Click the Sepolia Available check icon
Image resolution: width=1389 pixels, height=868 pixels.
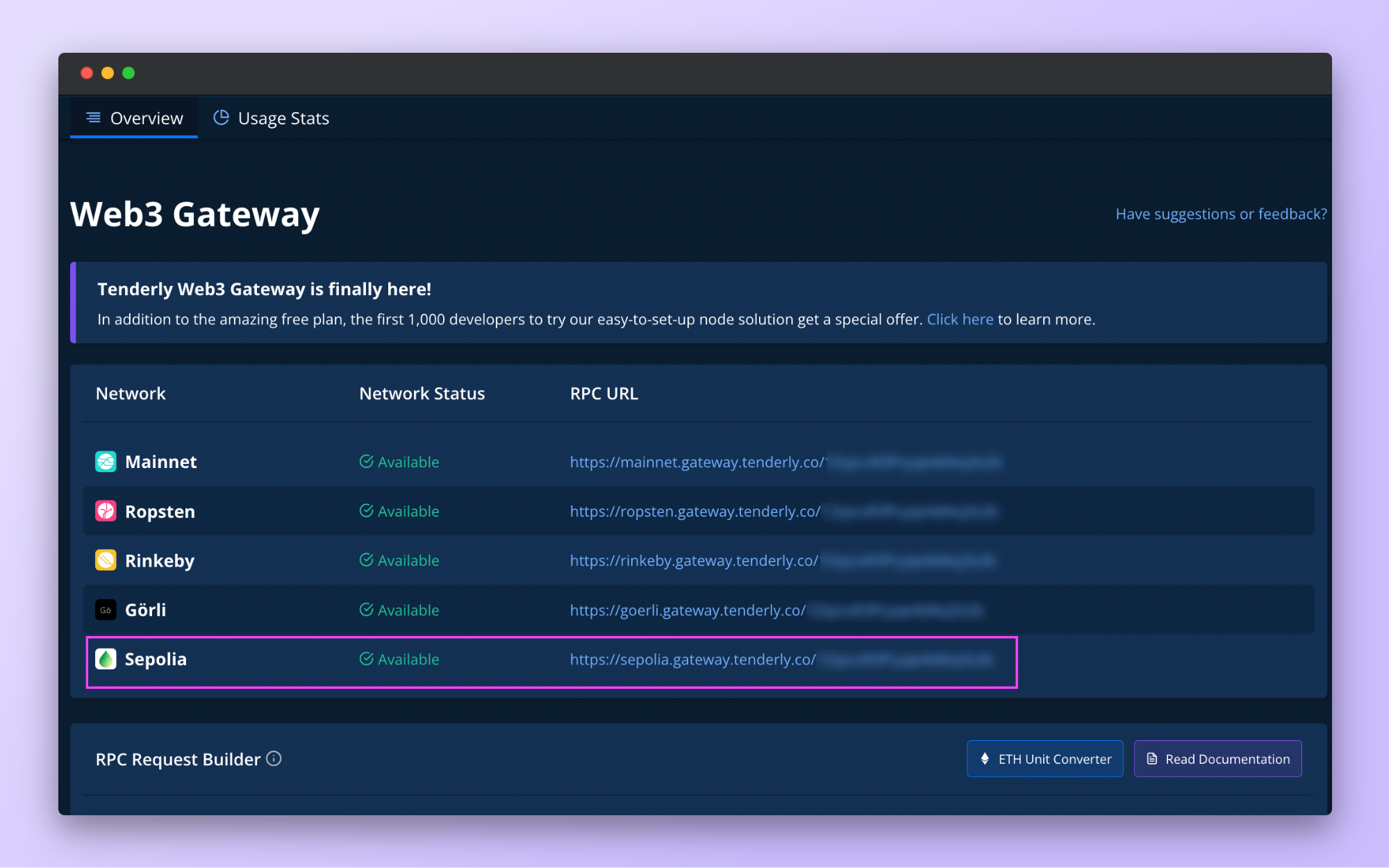(367, 659)
